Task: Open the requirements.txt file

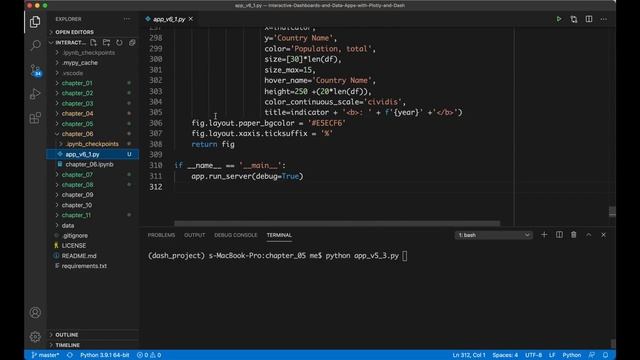Action: (84, 266)
